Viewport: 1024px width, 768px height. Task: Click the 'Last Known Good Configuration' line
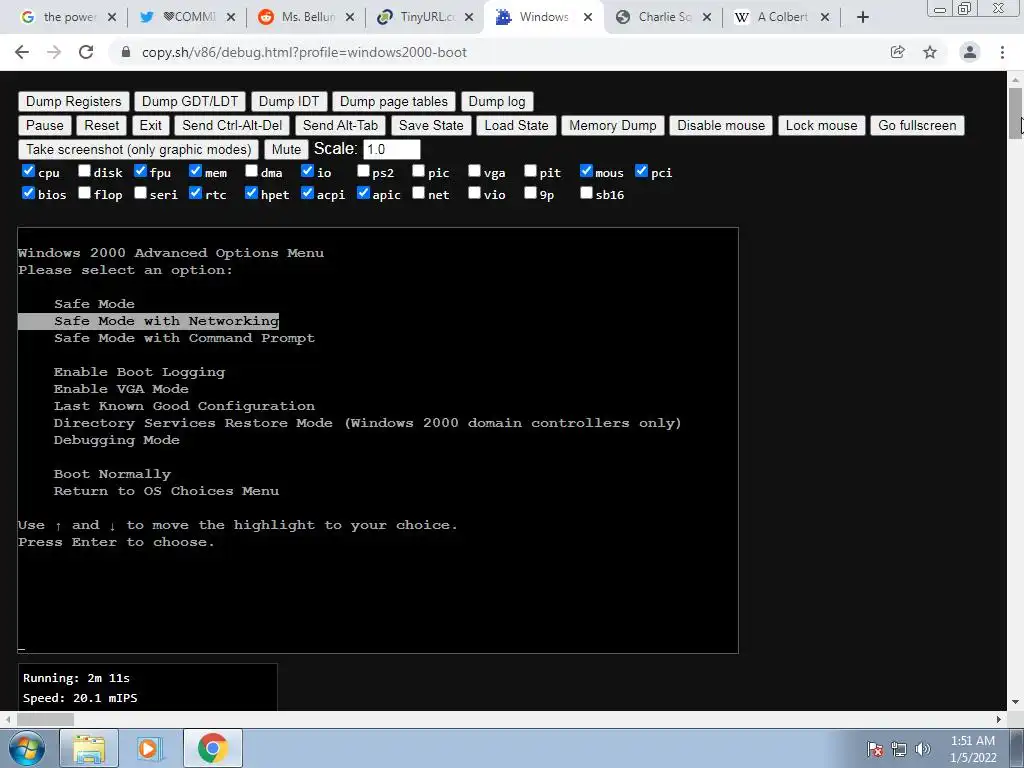click(x=184, y=406)
